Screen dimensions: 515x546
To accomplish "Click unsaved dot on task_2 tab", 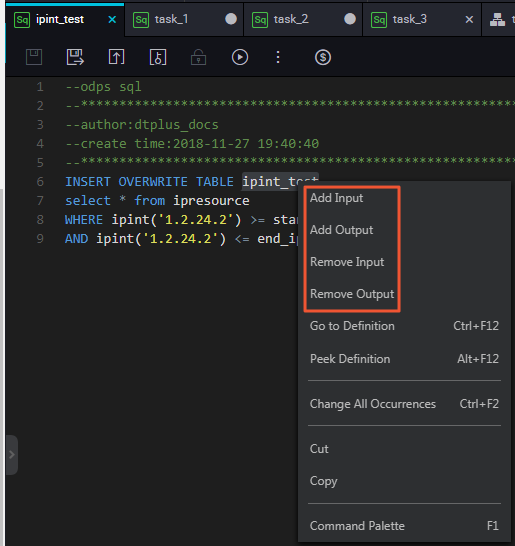I will pyautogui.click(x=350, y=19).
